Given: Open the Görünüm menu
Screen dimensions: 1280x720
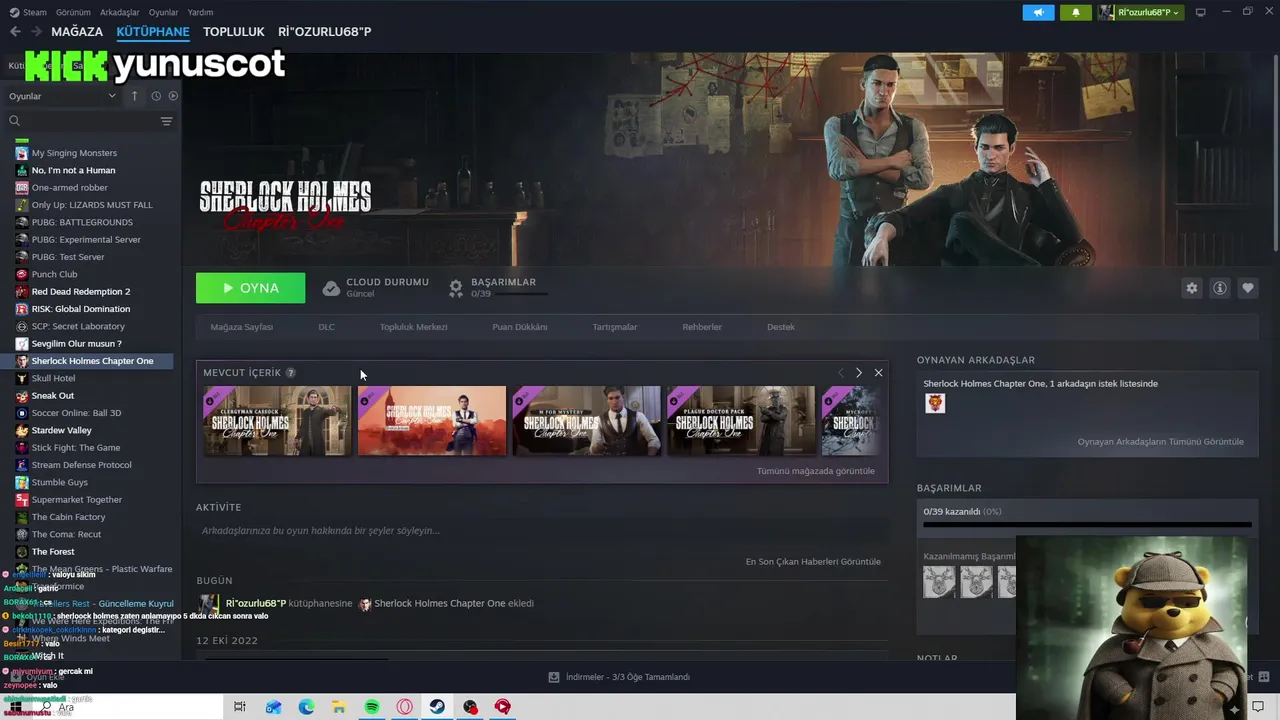Looking at the screenshot, I should coord(73,12).
